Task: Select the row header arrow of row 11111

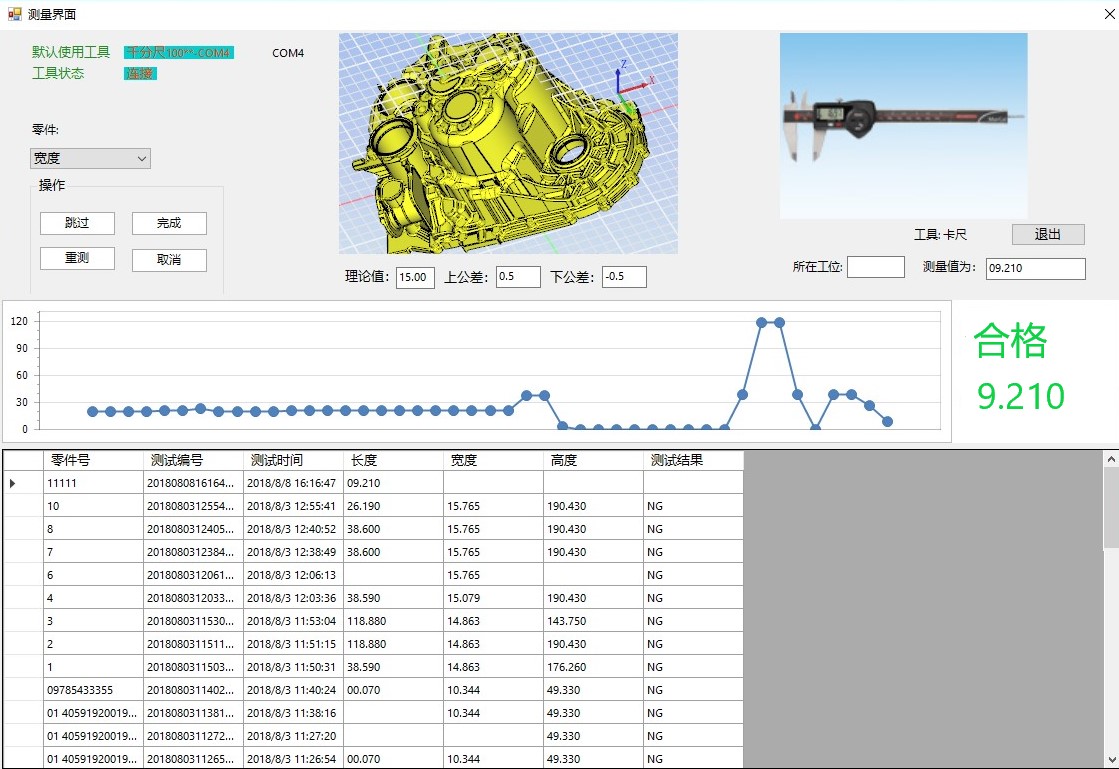Action: (23, 483)
